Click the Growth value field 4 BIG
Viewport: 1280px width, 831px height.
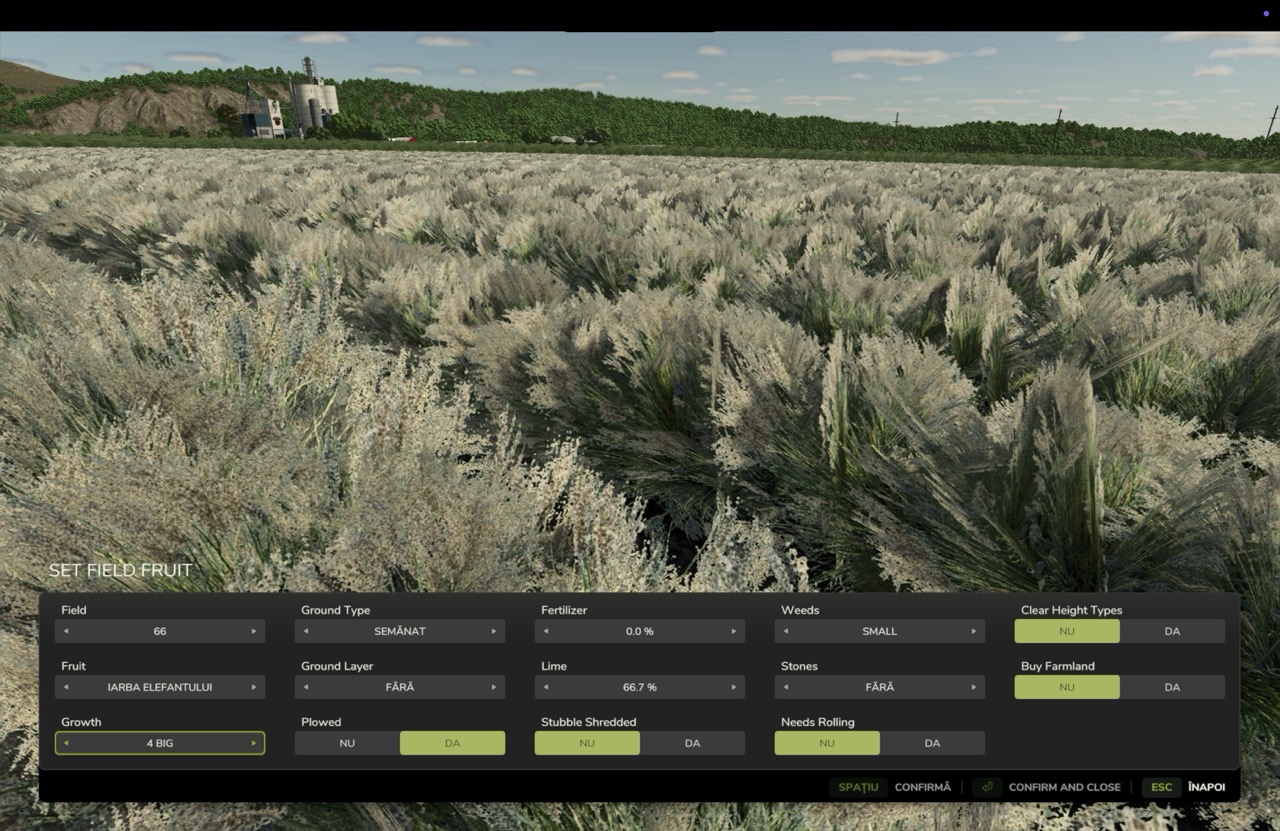click(160, 743)
